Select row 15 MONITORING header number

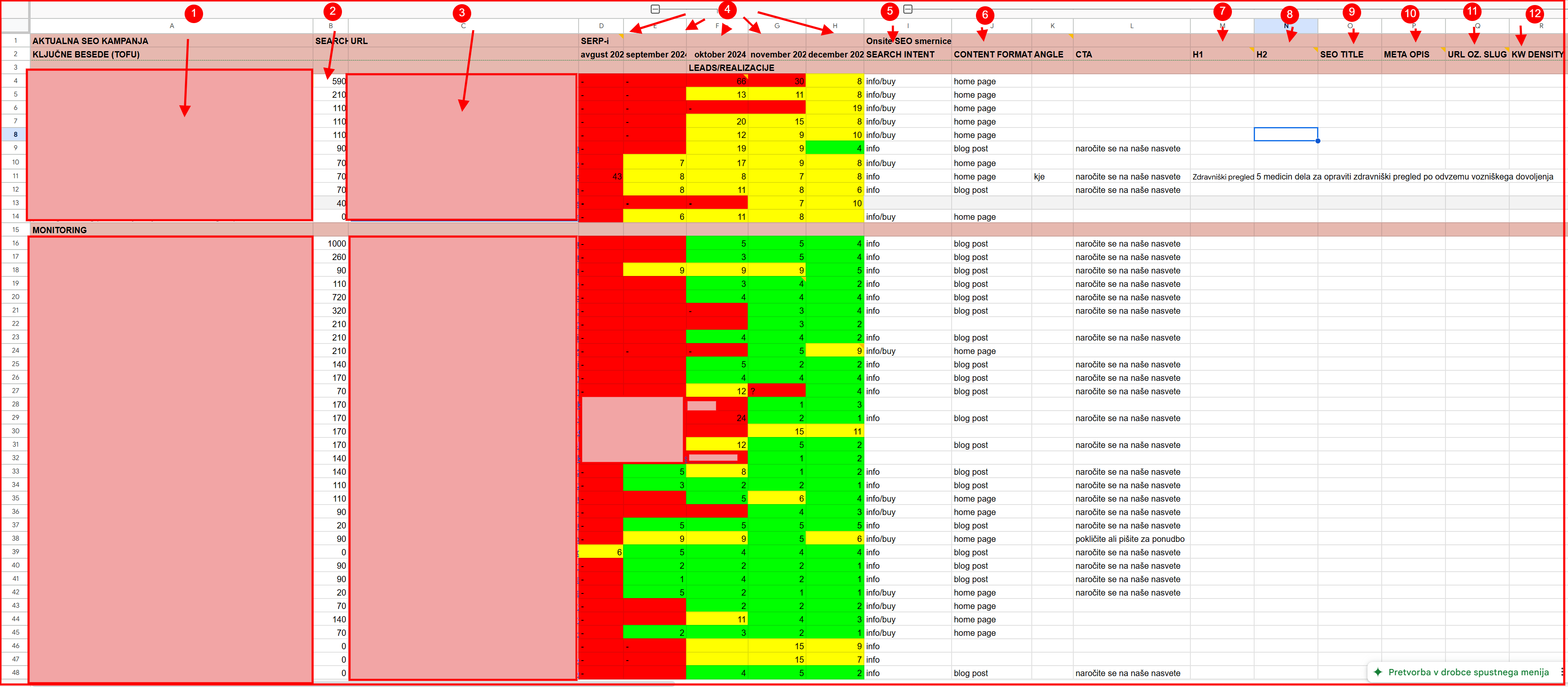click(x=15, y=229)
